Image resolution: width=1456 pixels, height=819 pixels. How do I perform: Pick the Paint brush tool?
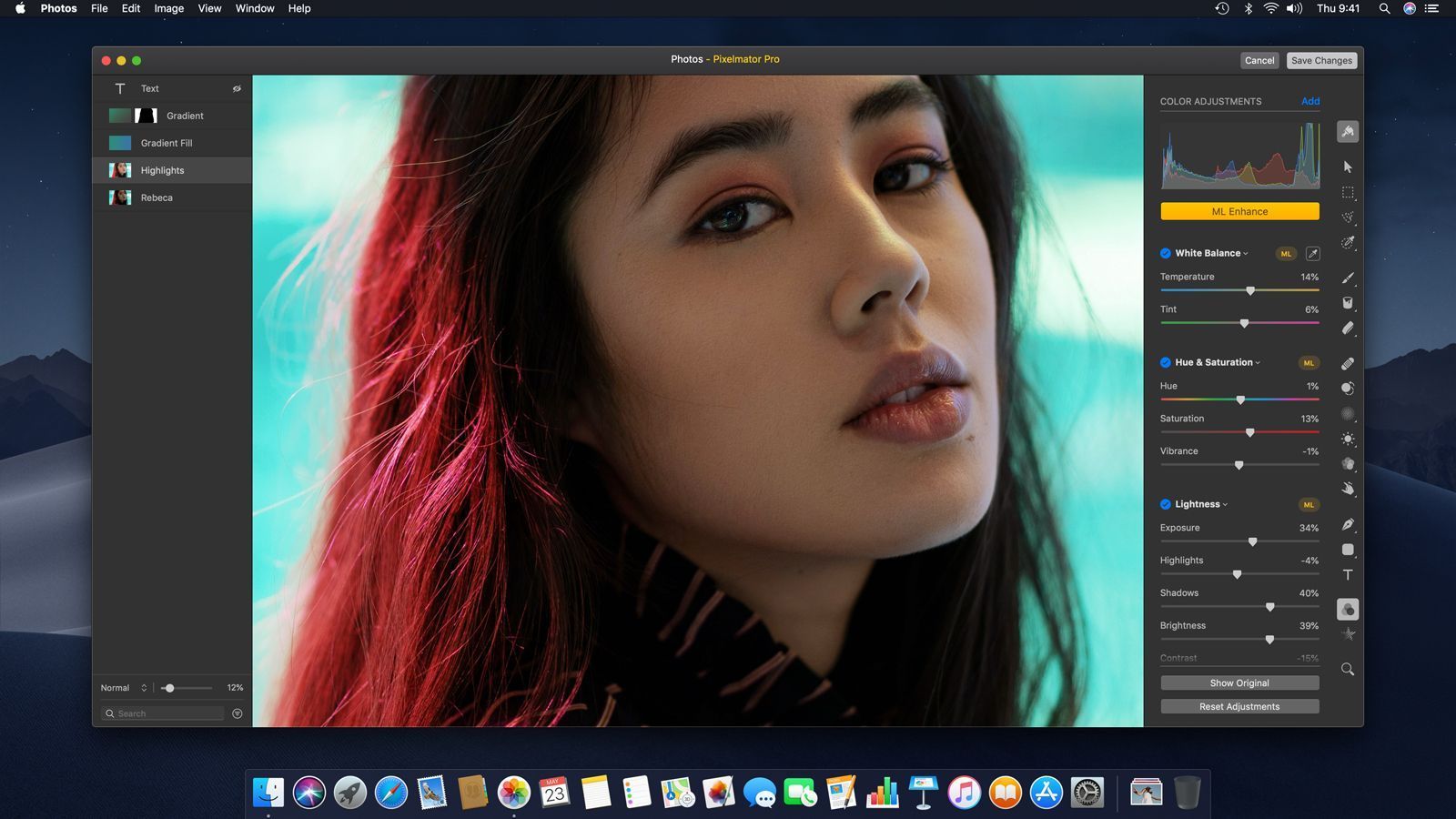(1348, 278)
